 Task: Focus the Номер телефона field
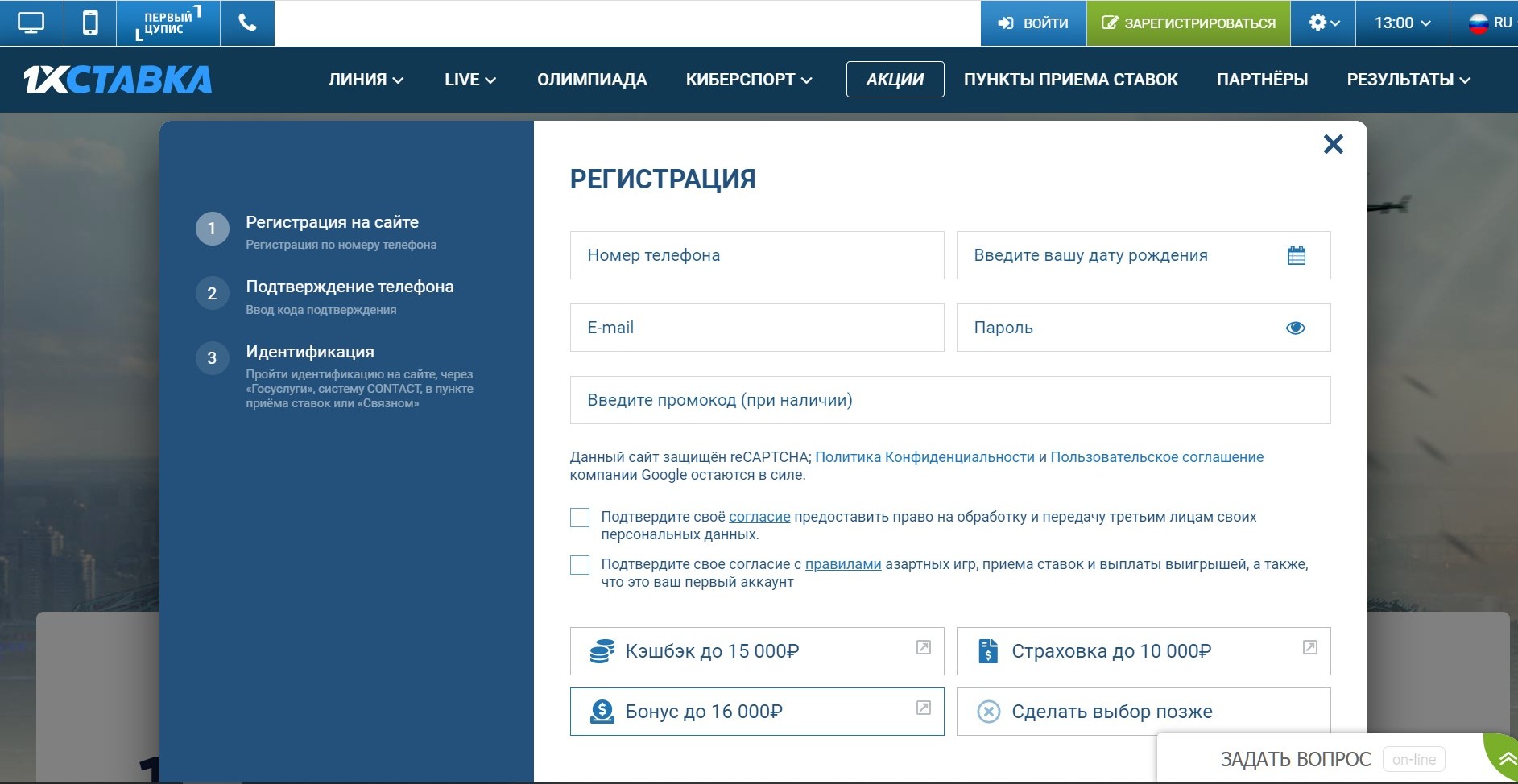757,255
